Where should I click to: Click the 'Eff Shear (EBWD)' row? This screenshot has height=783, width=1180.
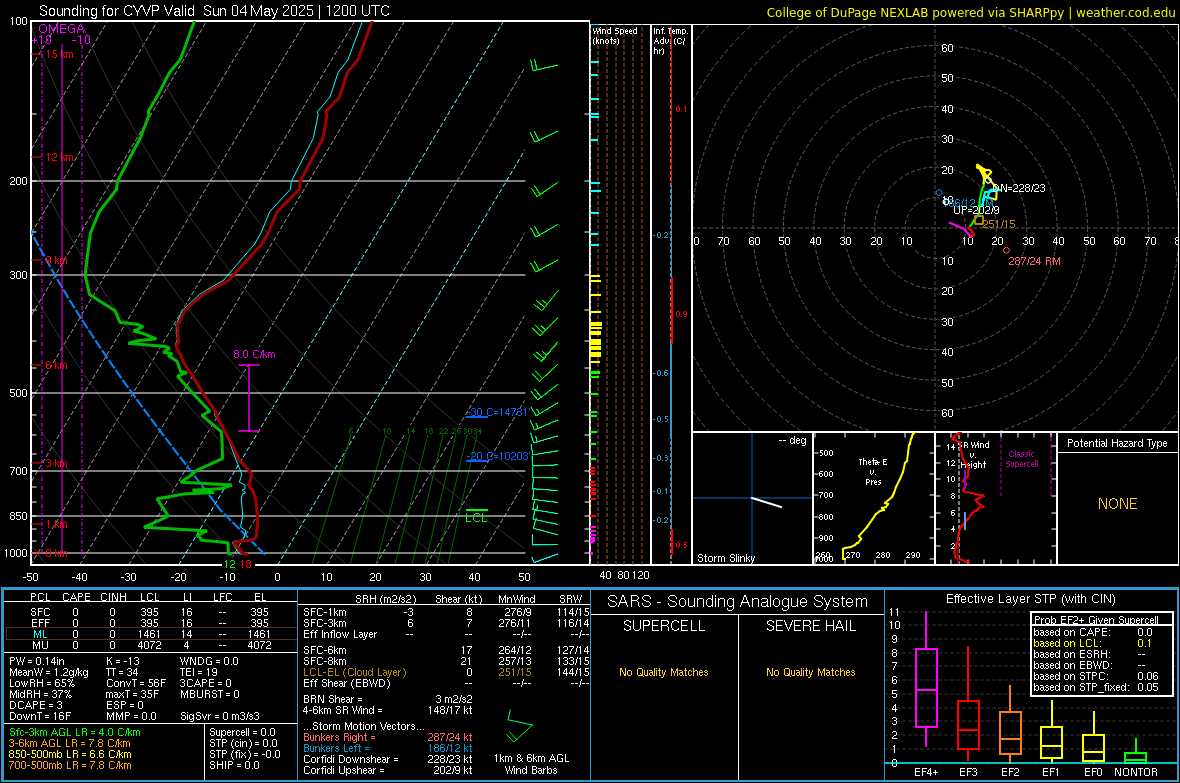click(x=445, y=683)
